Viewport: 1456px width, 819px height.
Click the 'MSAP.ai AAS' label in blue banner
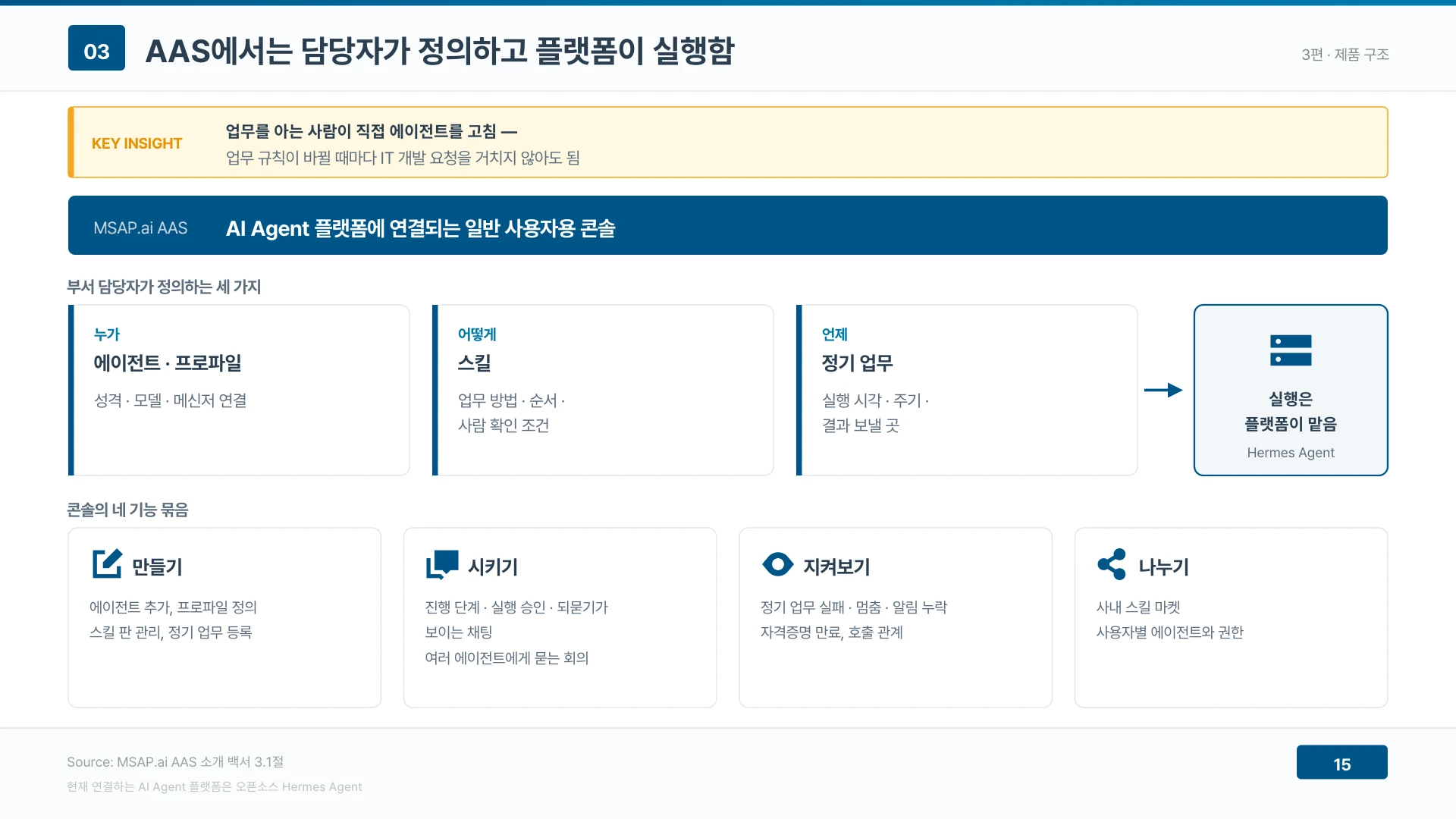pyautogui.click(x=140, y=228)
